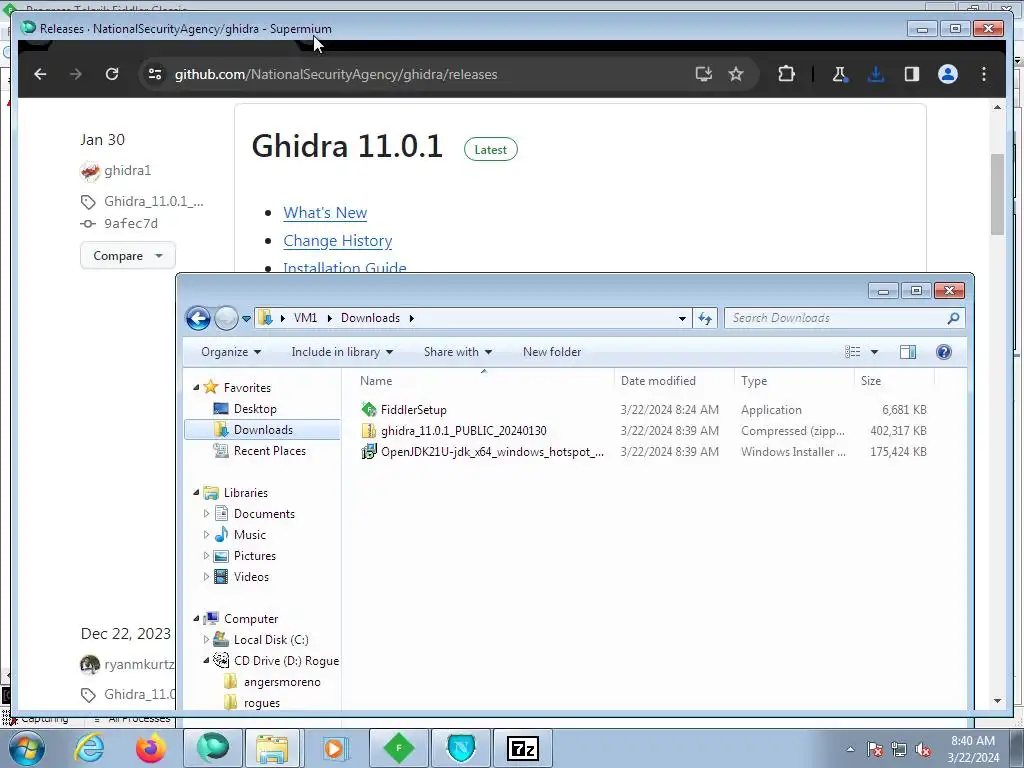Click the browser forward arrow
The height and width of the screenshot is (768, 1024).
(76, 74)
